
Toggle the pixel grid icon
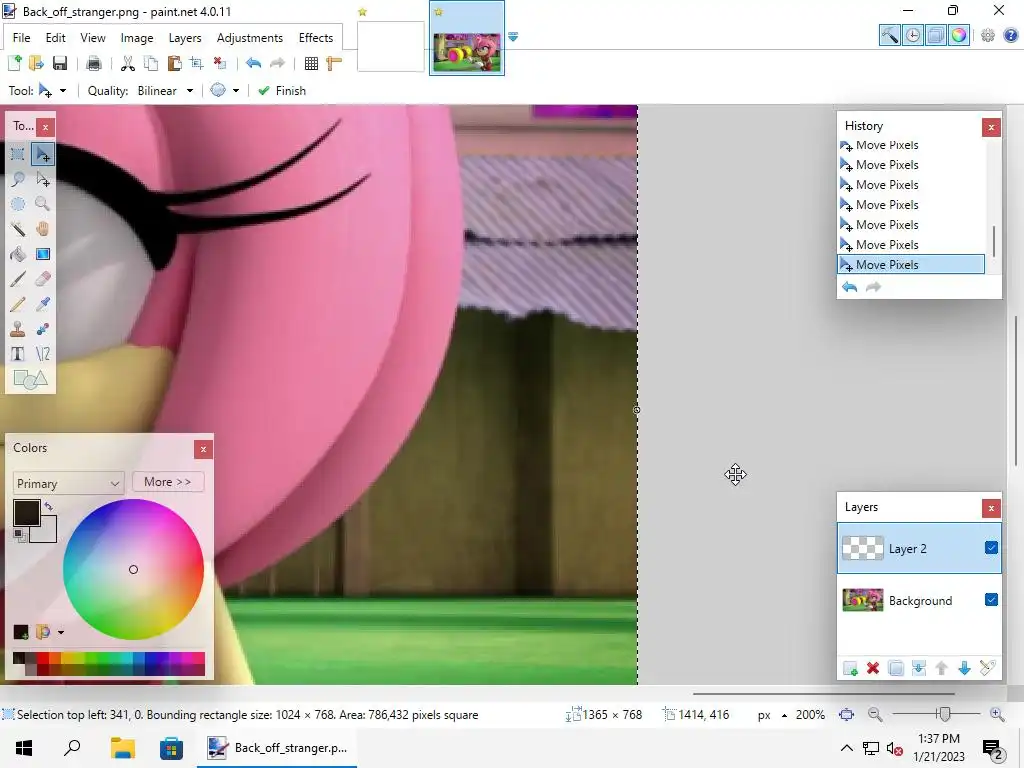pyautogui.click(x=312, y=63)
